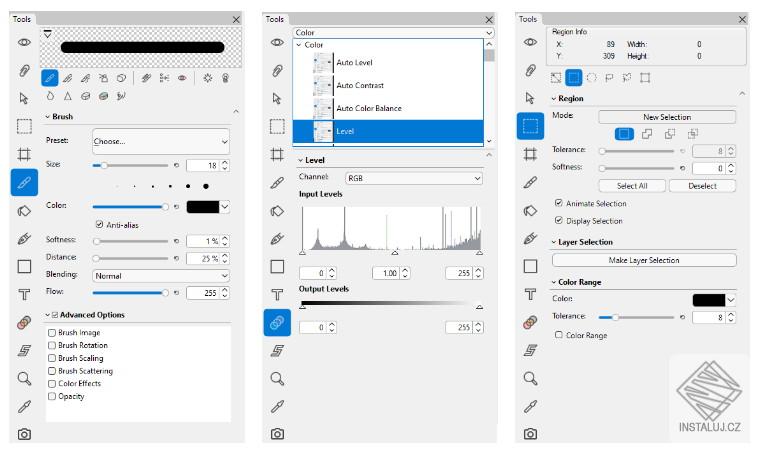Select the Text tool in Brush panel sidebar
This screenshot has height=454, width=760.
[x=24, y=295]
